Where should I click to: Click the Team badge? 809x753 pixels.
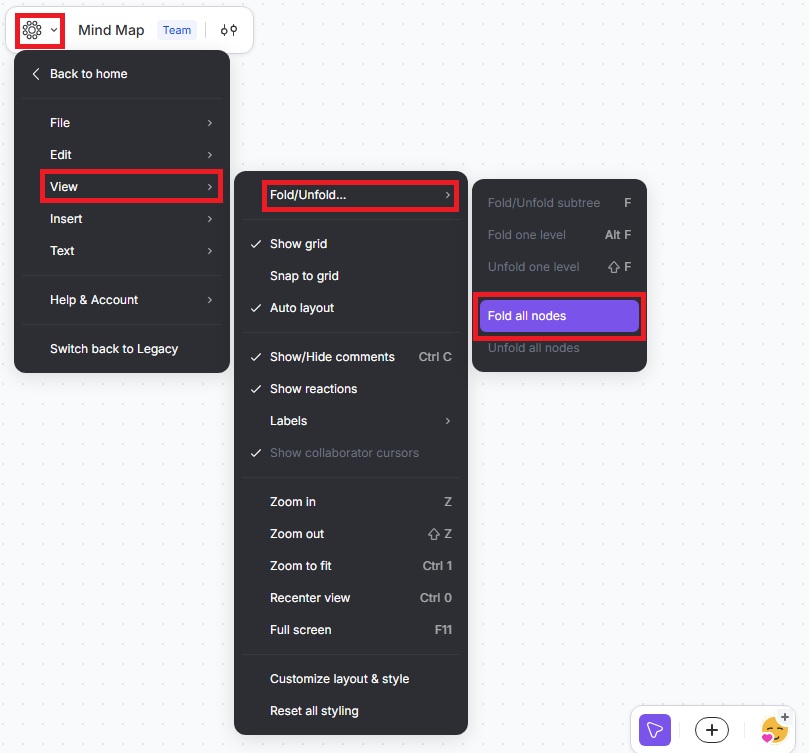177,30
